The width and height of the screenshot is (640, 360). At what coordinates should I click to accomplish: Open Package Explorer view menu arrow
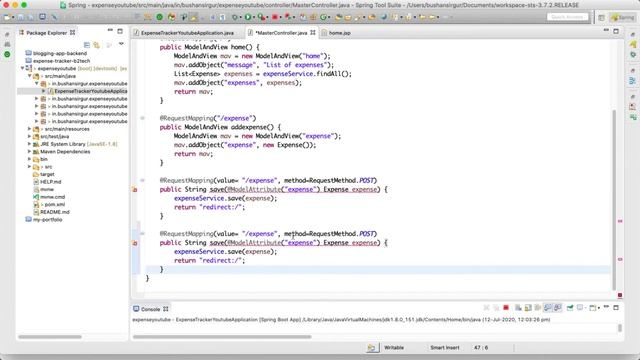pos(121,44)
